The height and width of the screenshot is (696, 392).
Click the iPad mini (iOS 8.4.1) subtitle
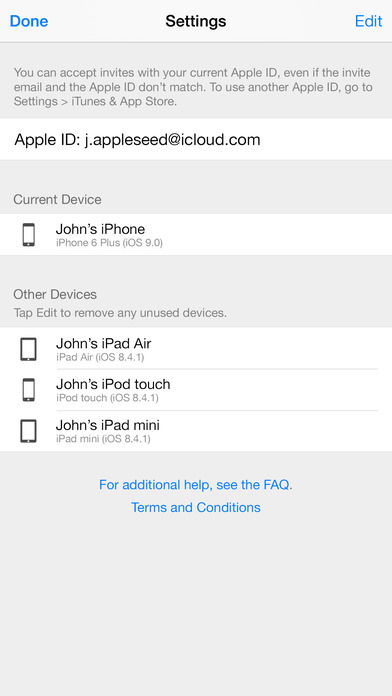click(103, 439)
